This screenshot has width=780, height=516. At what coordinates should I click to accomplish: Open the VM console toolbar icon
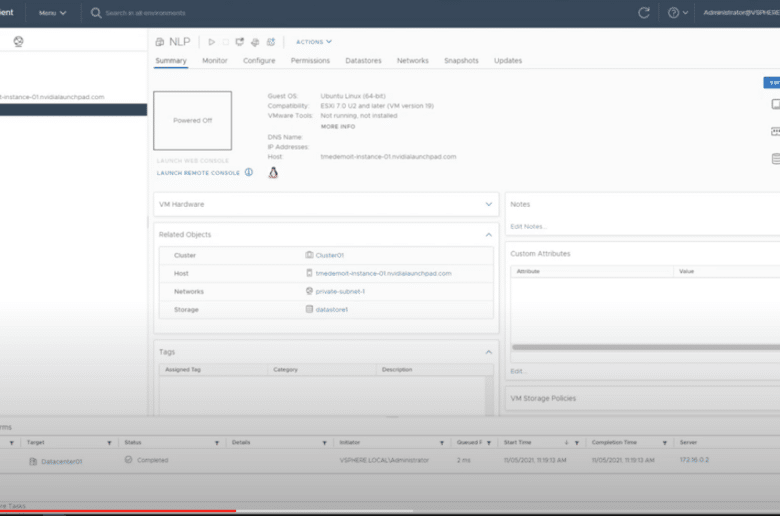pyautogui.click(x=240, y=42)
